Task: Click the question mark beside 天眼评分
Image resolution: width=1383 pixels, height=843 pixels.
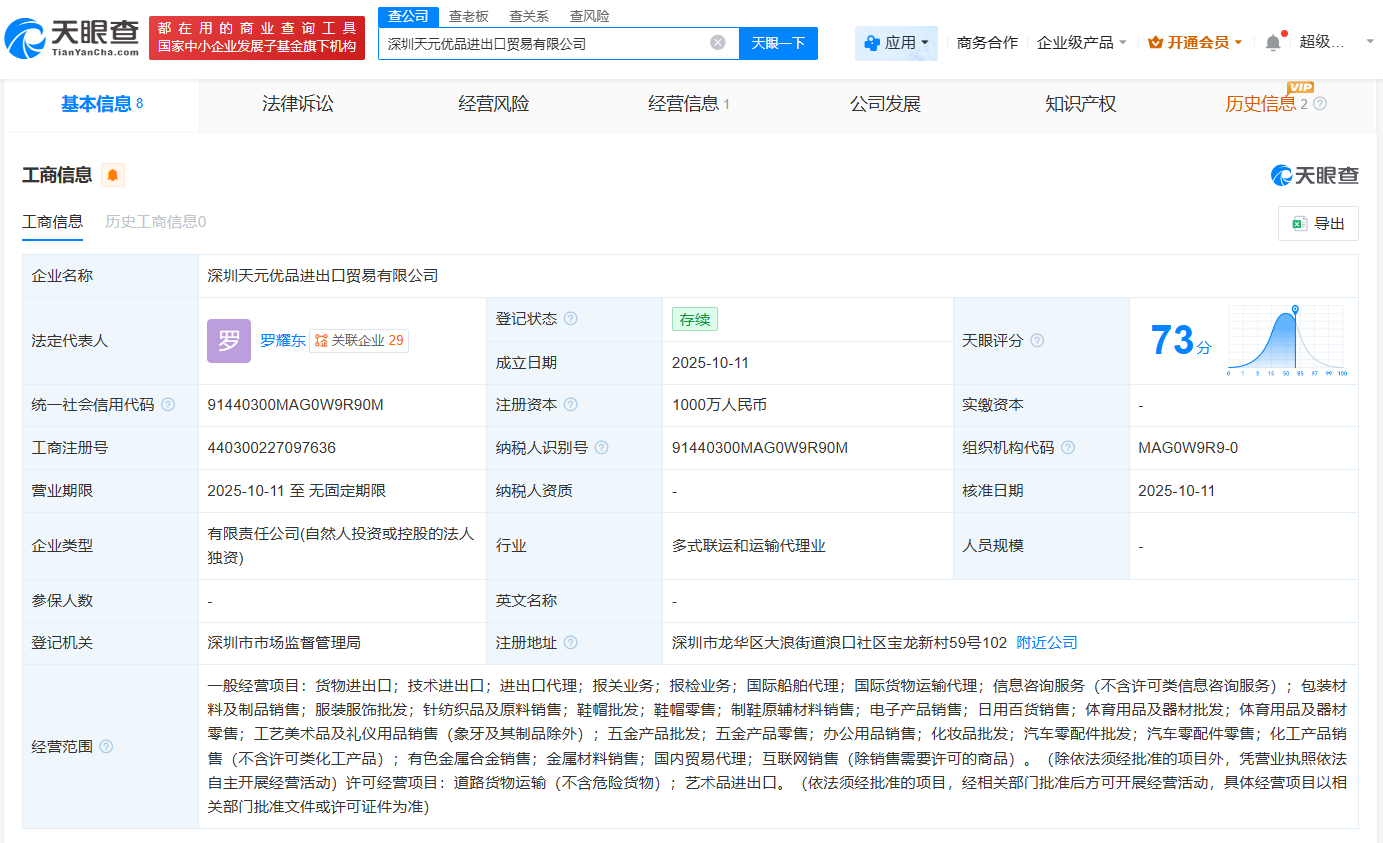Action: click(x=1037, y=339)
